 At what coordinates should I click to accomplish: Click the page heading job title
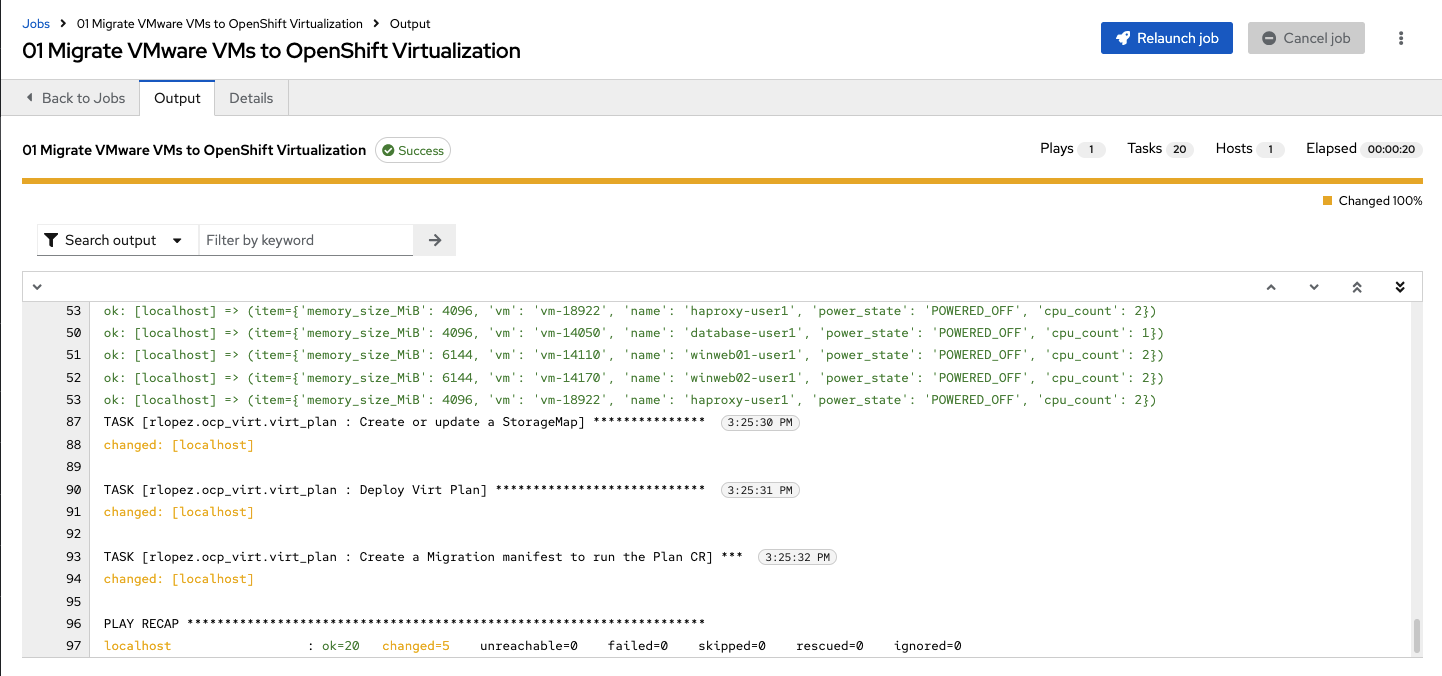(x=271, y=50)
